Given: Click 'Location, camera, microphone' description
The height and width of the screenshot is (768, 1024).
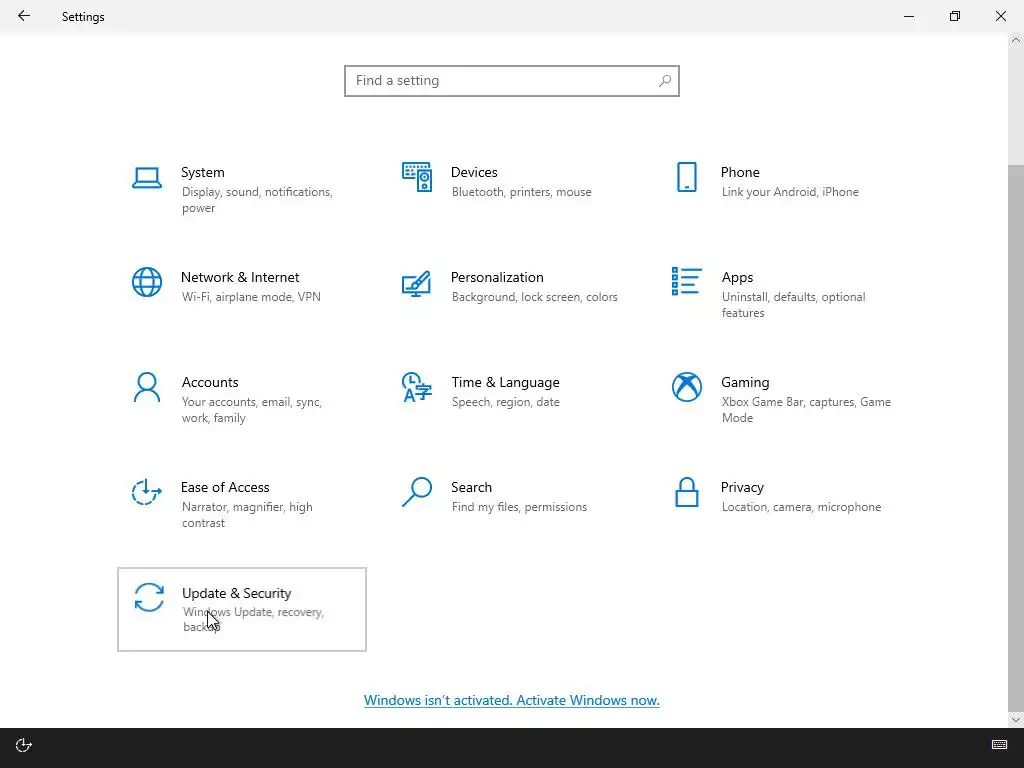Looking at the screenshot, I should pos(801,507).
